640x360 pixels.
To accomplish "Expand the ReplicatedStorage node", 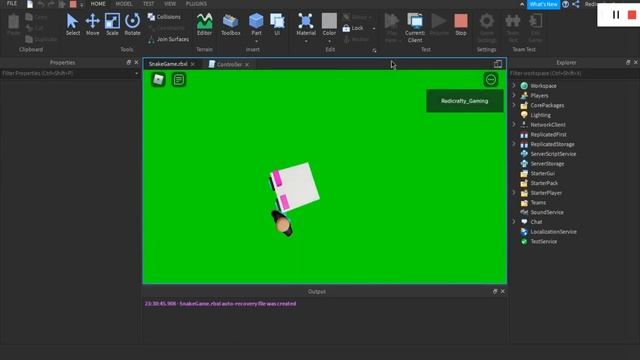I will tap(514, 144).
